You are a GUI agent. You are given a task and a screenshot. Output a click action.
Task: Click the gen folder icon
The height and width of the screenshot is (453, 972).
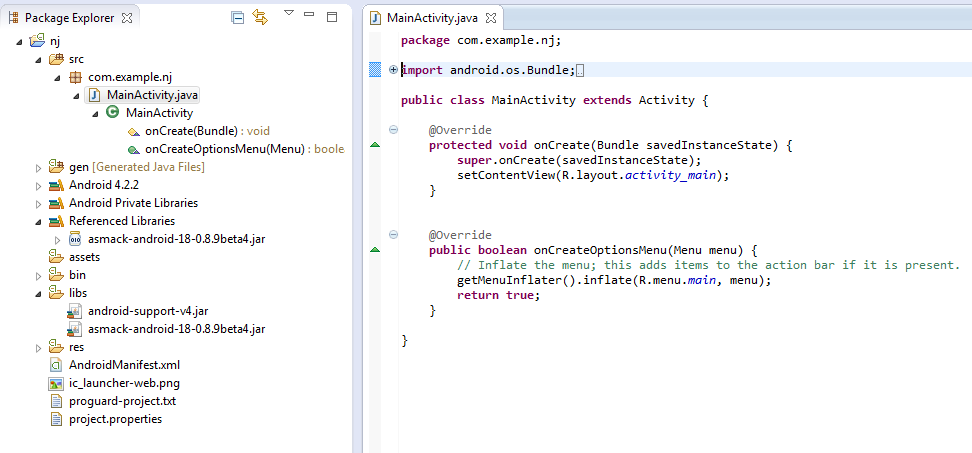[56, 167]
